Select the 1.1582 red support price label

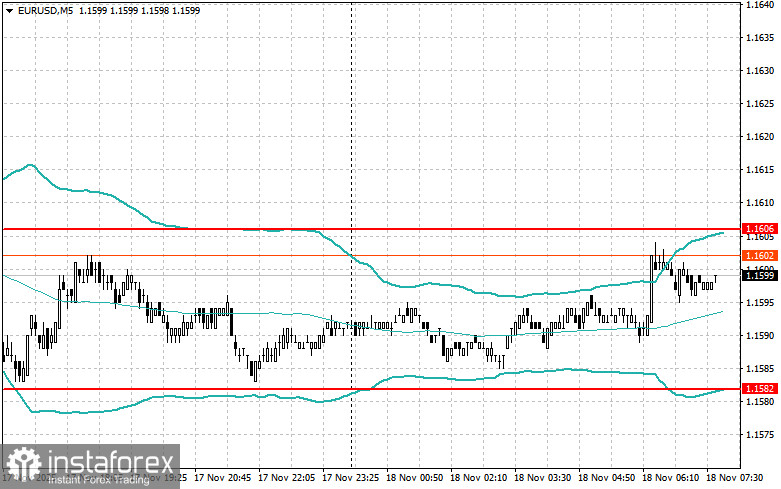pyautogui.click(x=760, y=388)
